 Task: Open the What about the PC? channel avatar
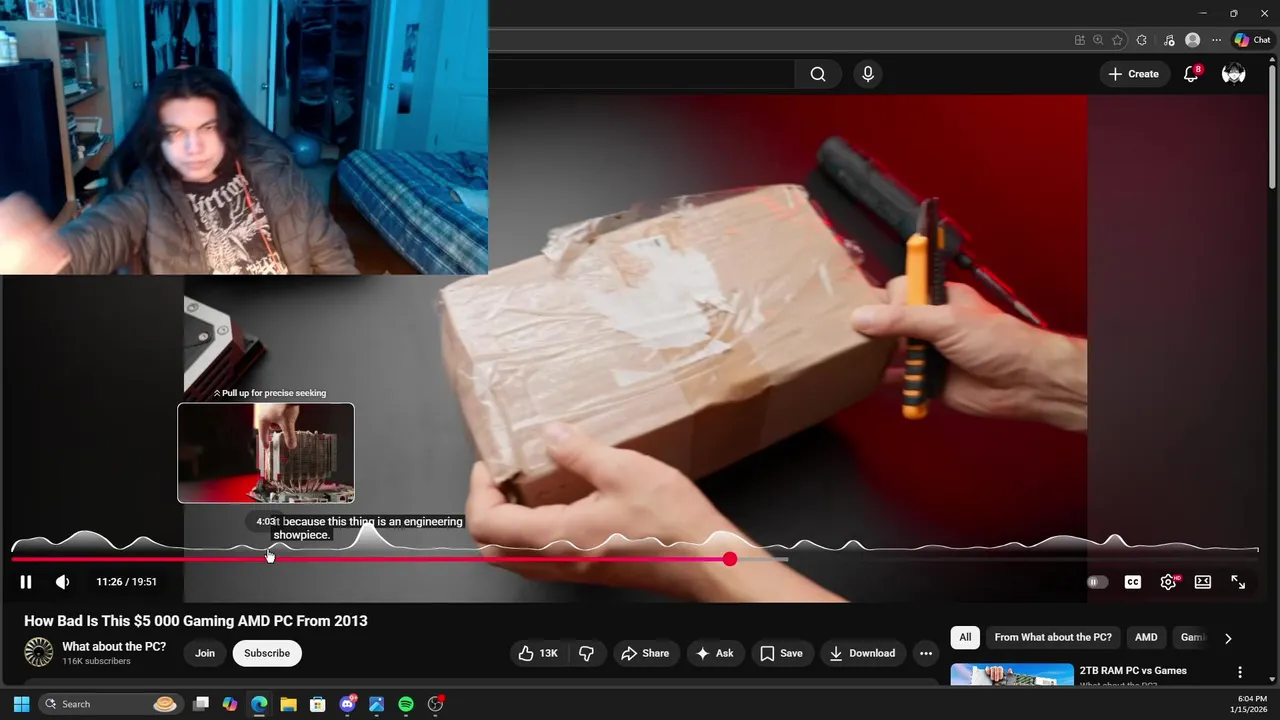[38, 652]
